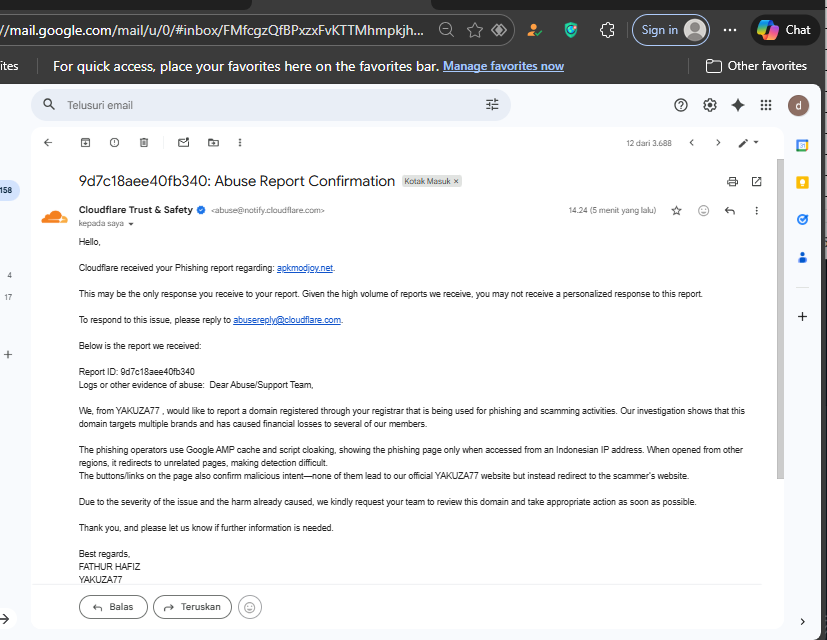Open Google account avatar 'd'
Image resolution: width=827 pixels, height=640 pixels.
(798, 106)
